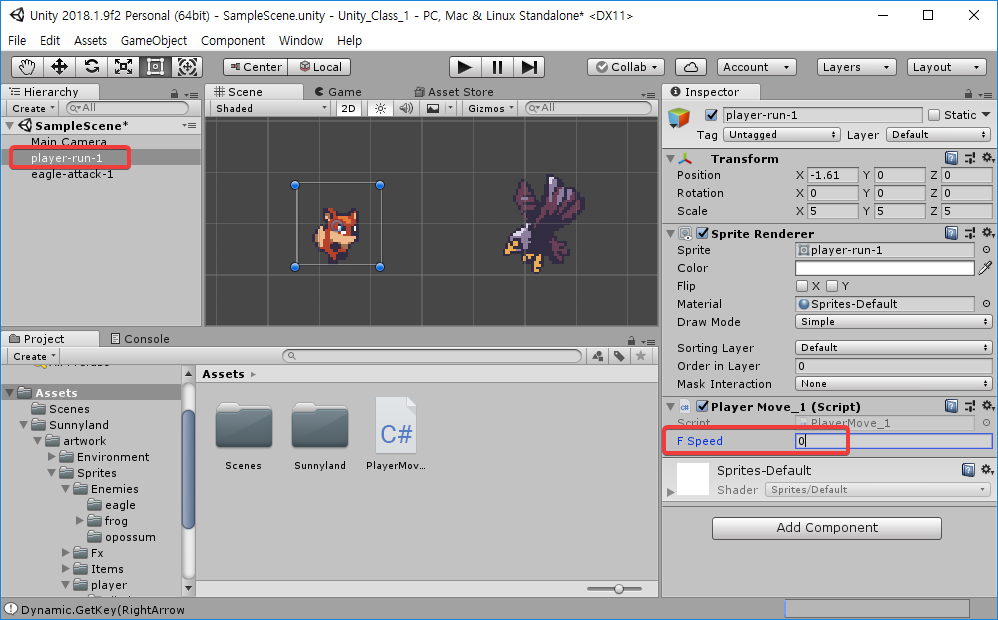Click the F Speed value field
Viewport: 998px width, 620px height.
tap(894, 440)
